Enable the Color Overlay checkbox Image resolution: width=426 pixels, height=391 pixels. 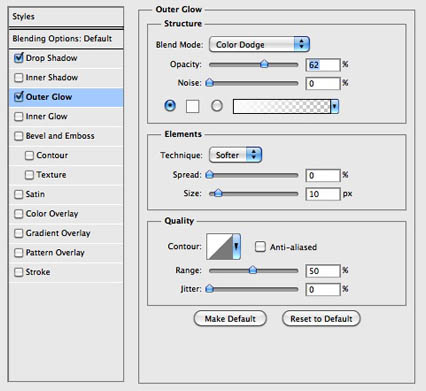(x=19, y=214)
